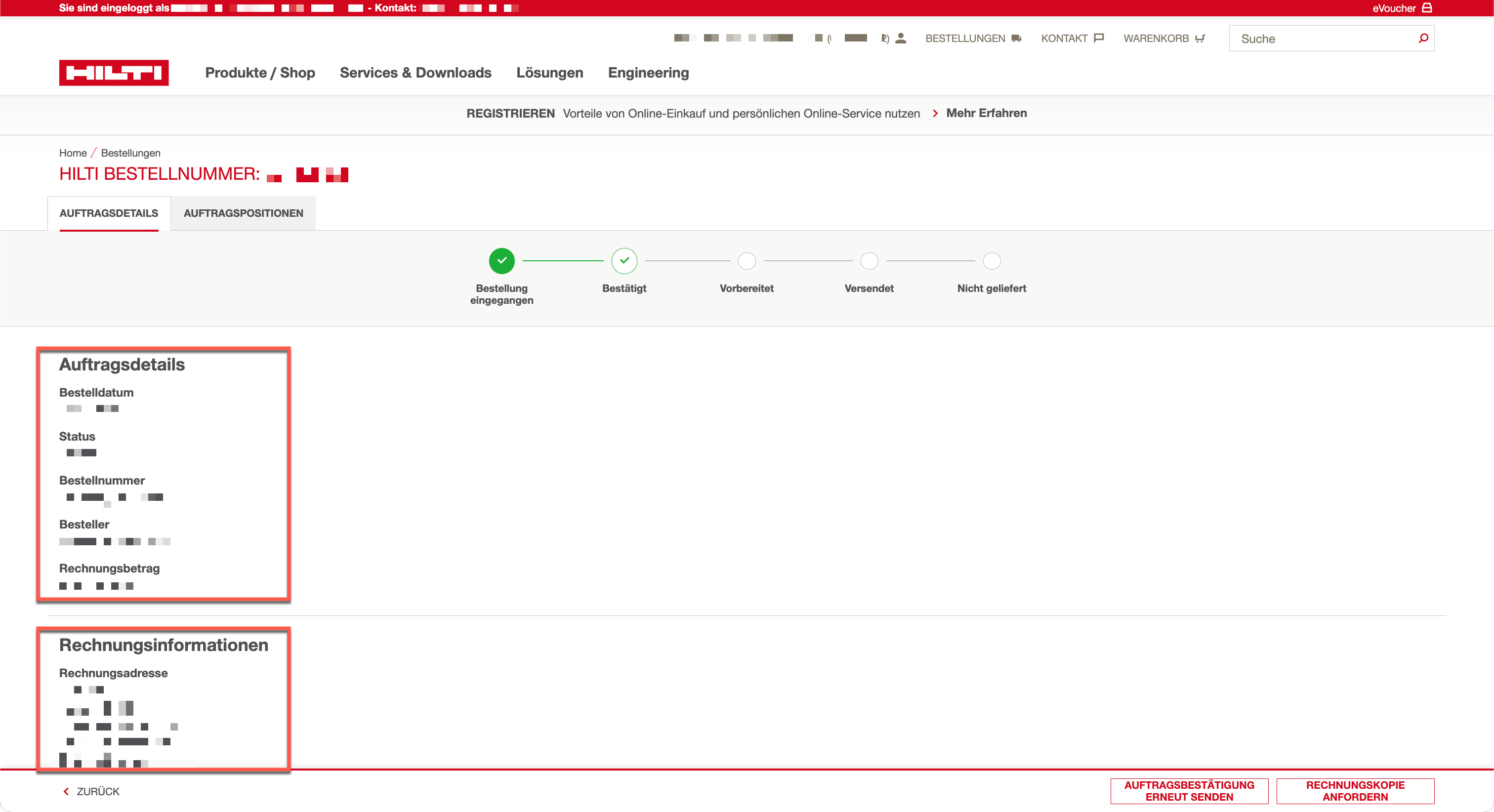Viewport: 1494px width, 812px height.
Task: Click the Status label
Action: coord(77,436)
